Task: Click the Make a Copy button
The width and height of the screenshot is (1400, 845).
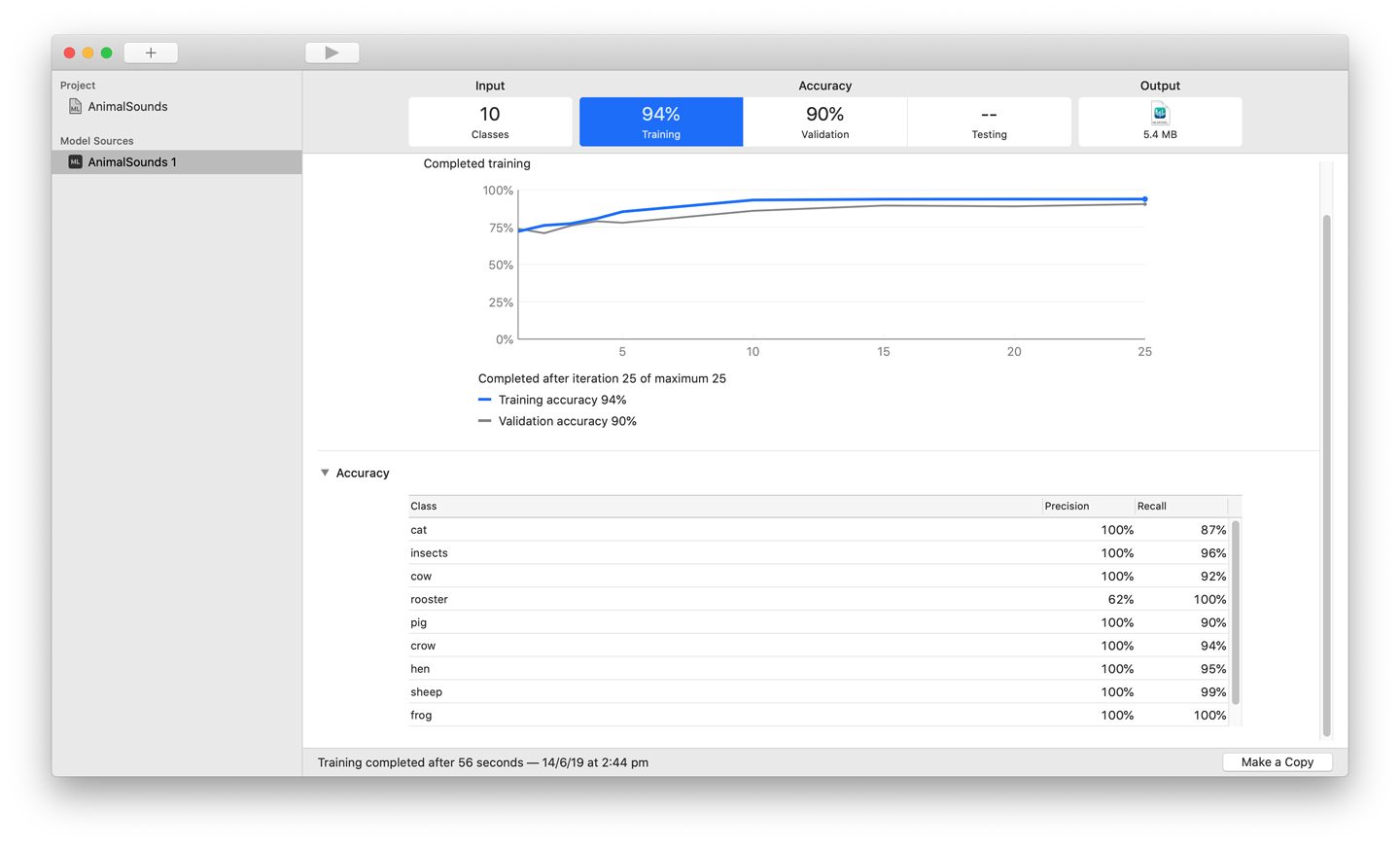Action: point(1277,762)
